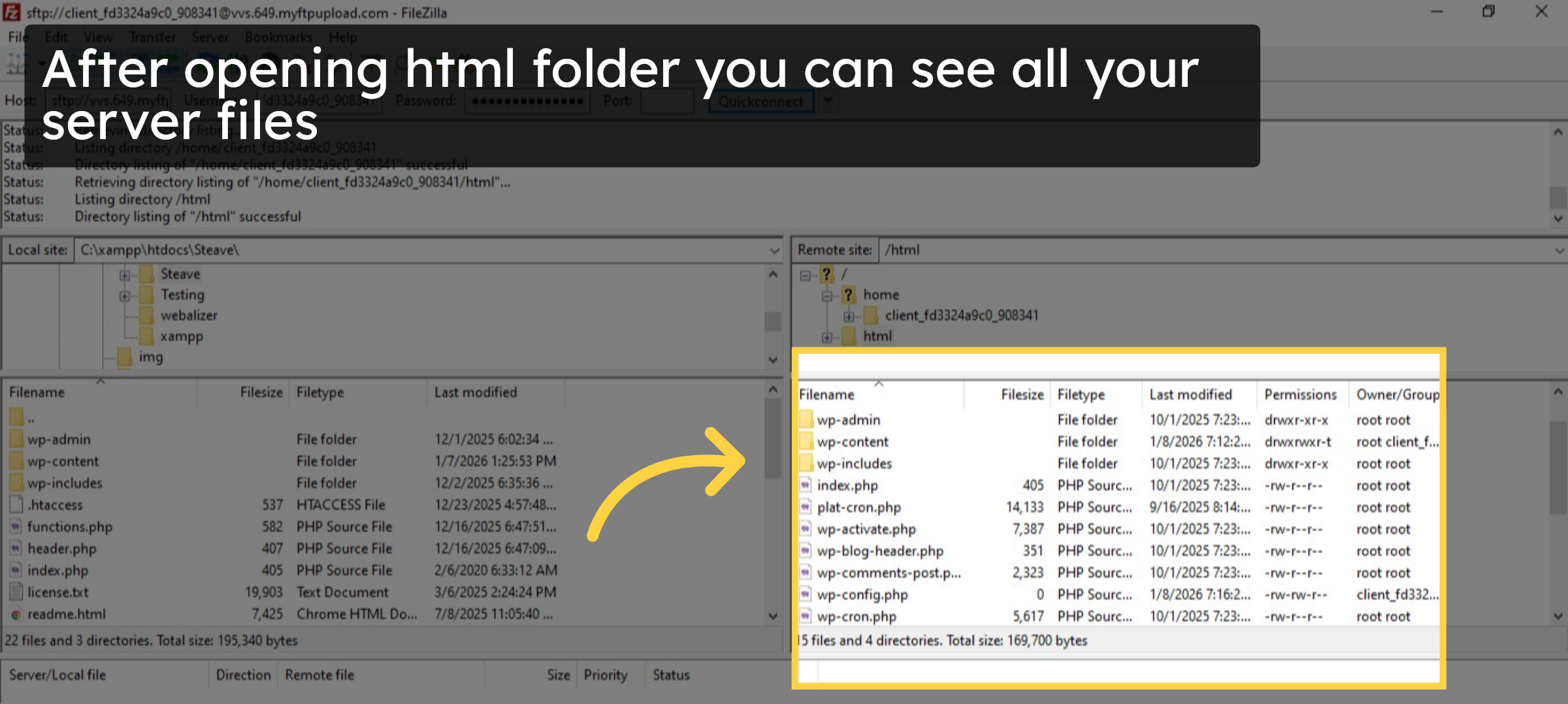Expand client_fd3324a9c0_908341 in the remote tree
This screenshot has width=1568, height=704.
pyautogui.click(x=849, y=315)
